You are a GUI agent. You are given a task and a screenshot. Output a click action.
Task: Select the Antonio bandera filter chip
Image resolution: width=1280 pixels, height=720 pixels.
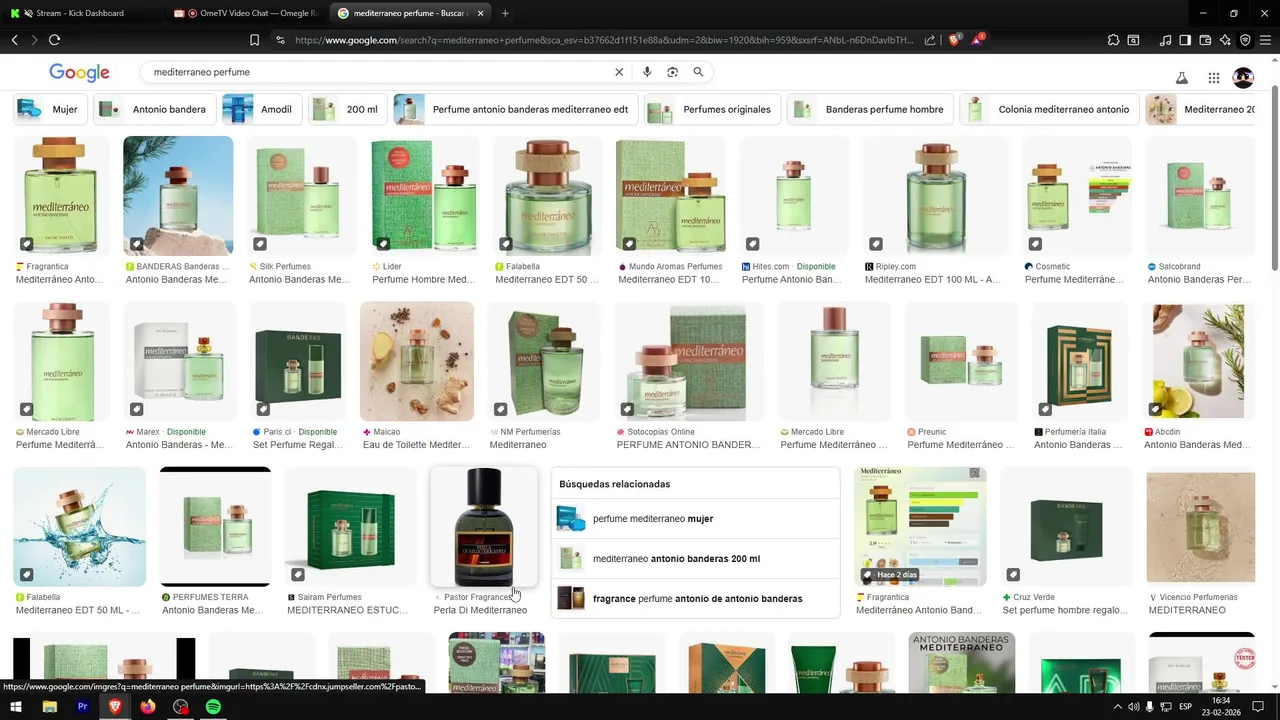156,109
